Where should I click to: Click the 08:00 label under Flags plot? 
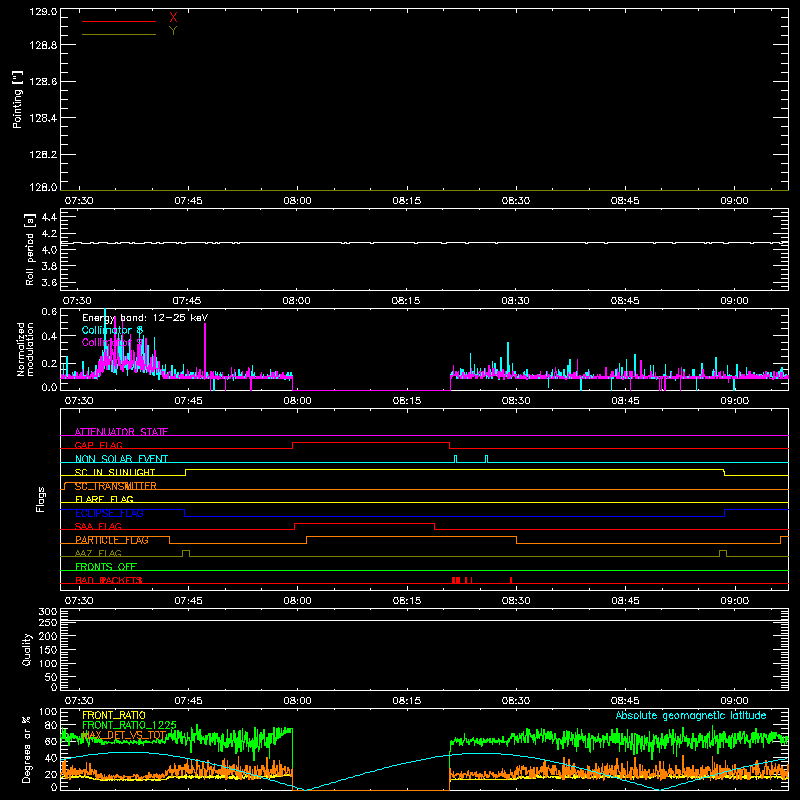[297, 601]
